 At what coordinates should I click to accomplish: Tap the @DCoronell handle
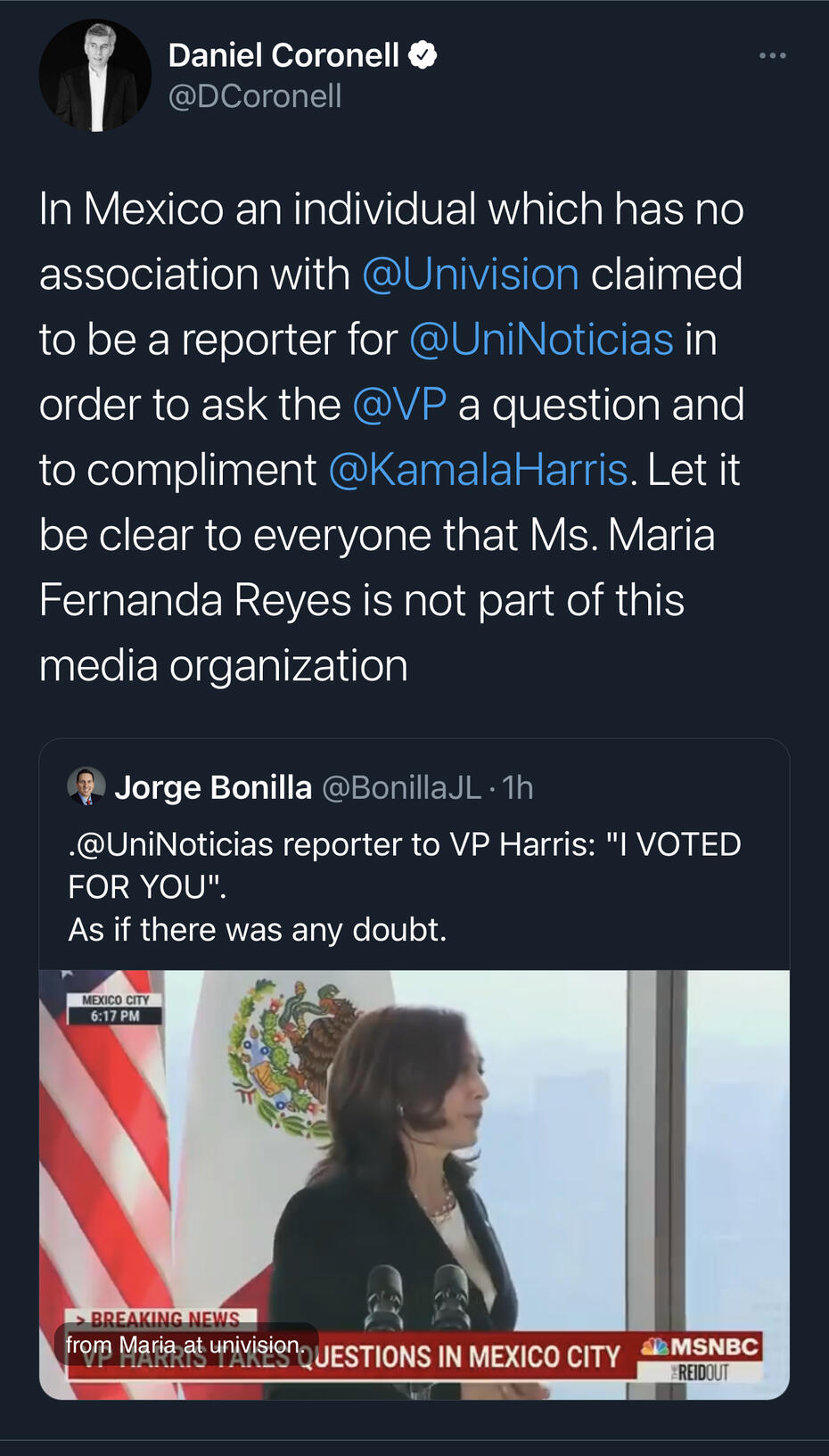(255, 96)
